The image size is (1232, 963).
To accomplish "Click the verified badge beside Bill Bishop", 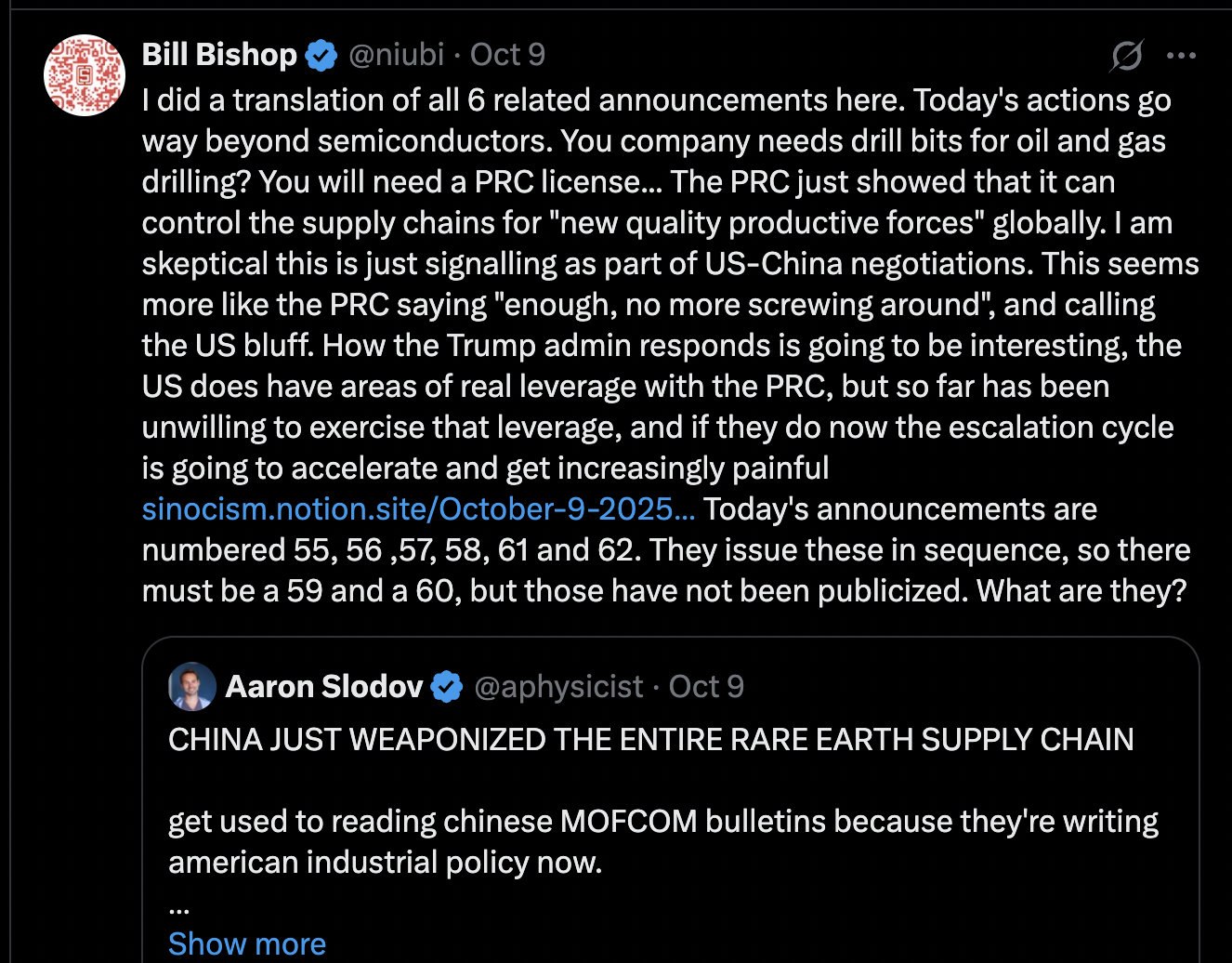I will (x=321, y=56).
